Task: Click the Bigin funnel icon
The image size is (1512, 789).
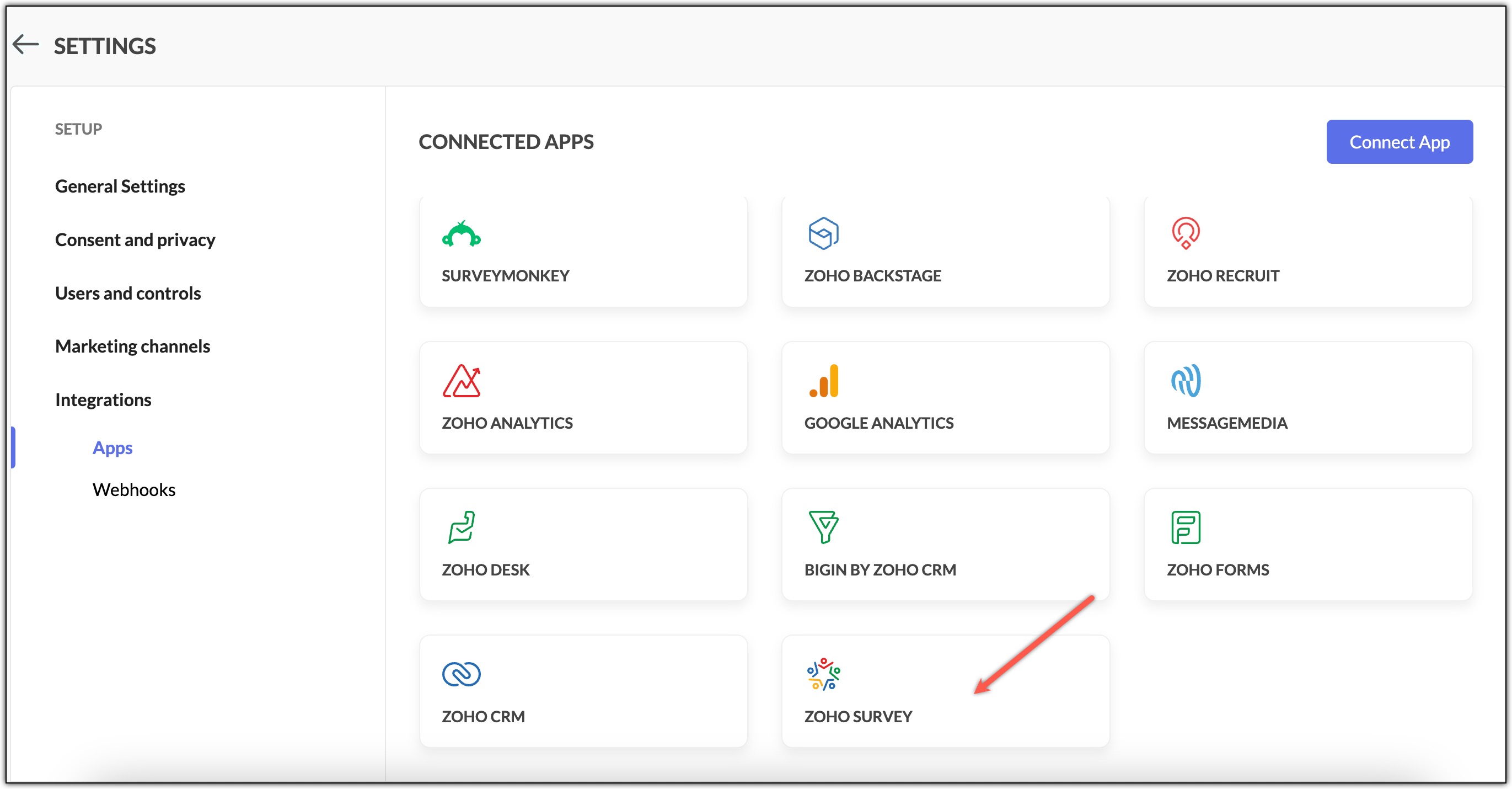Action: point(823,527)
